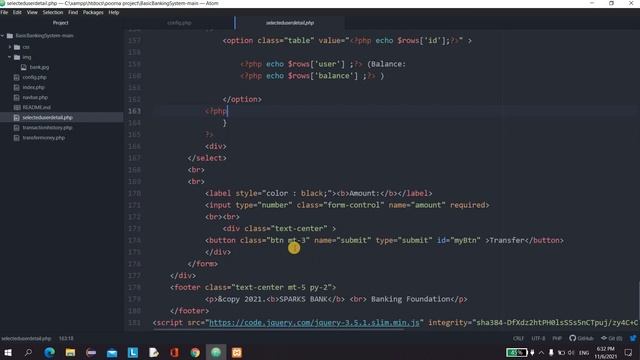Open the orange XAMPP icon on taskbar
The width and height of the screenshot is (640, 360).
pos(237,353)
